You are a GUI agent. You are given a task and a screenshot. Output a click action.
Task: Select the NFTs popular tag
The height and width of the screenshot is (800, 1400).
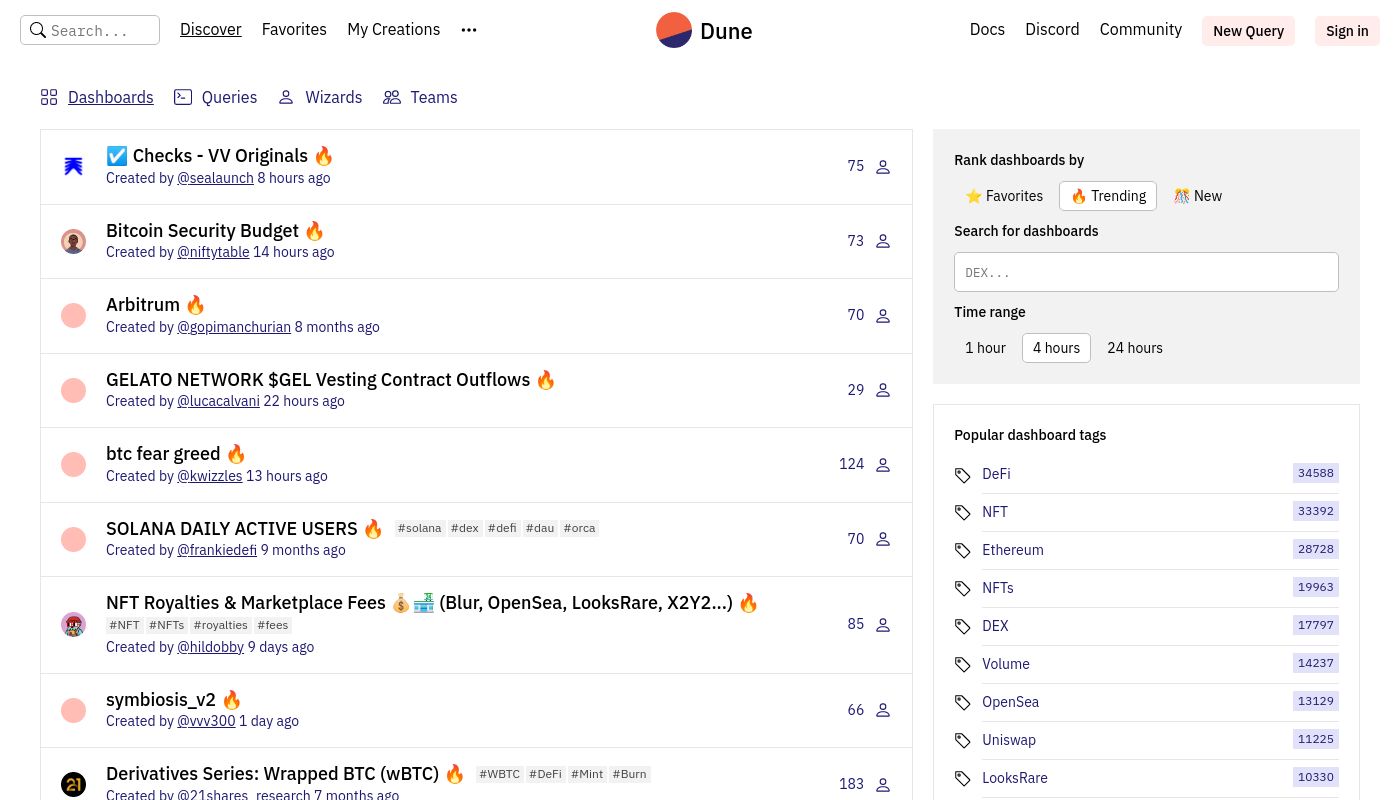998,588
